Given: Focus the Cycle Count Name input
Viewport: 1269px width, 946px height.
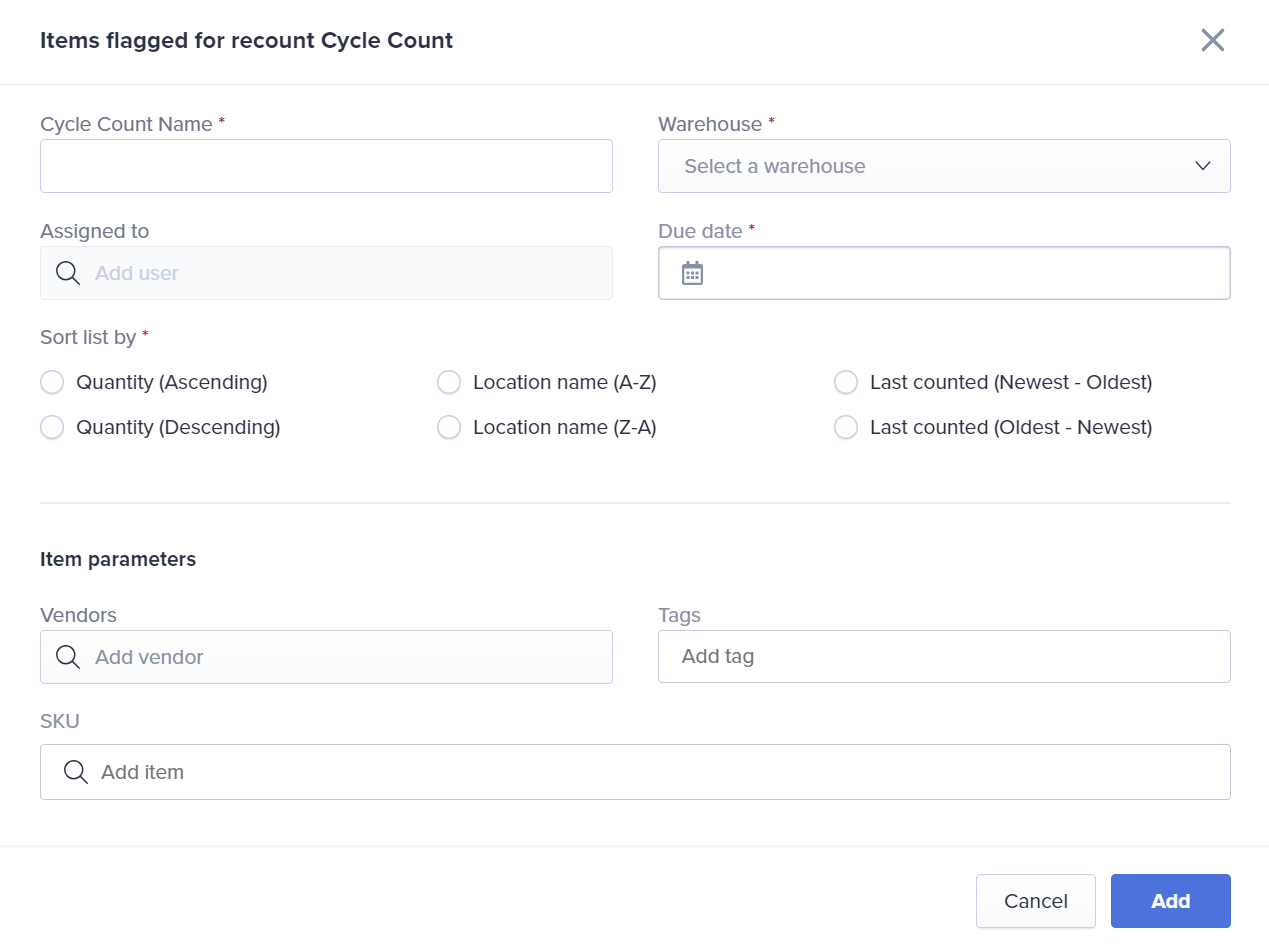Looking at the screenshot, I should point(326,166).
